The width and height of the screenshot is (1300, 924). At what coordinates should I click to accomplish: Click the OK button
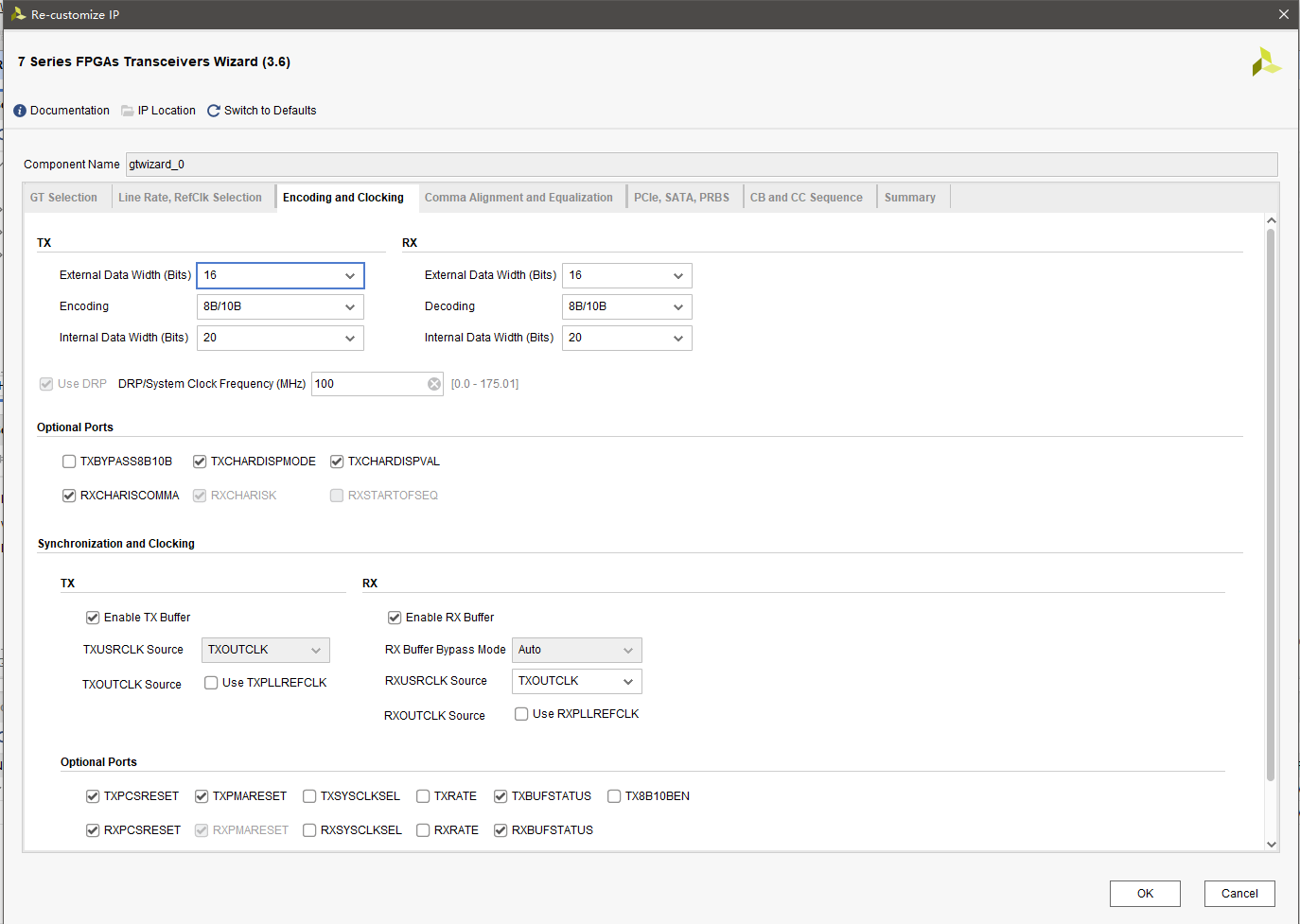[1145, 894]
